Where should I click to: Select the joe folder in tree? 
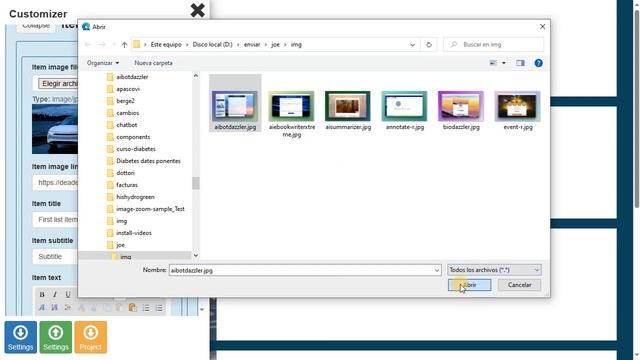click(120, 245)
